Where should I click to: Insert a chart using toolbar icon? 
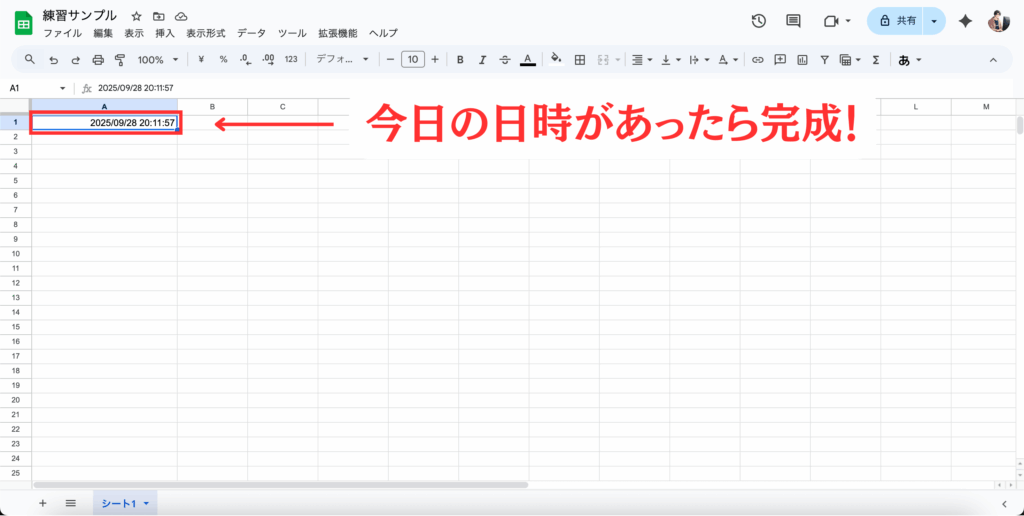[802, 60]
